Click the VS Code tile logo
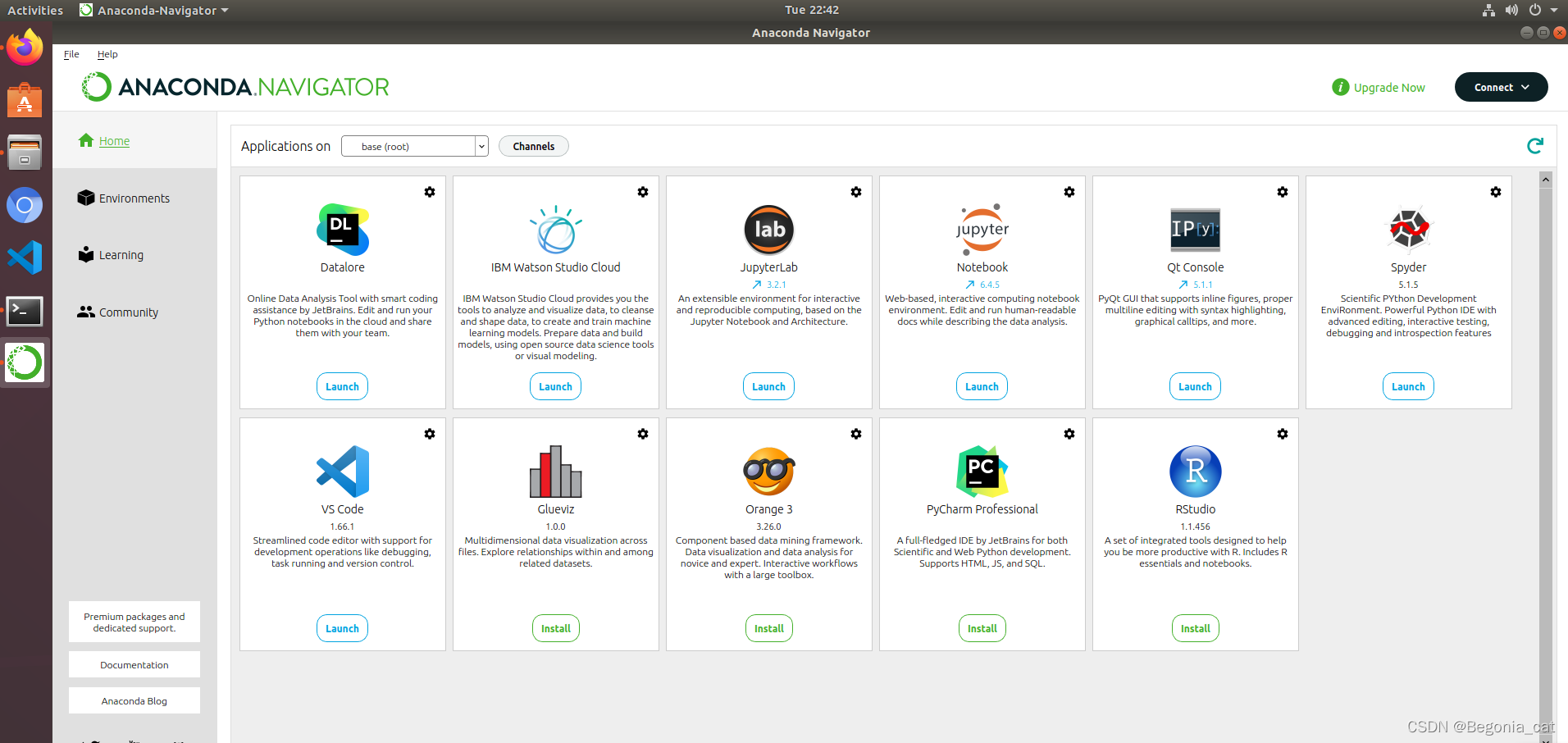The image size is (1568, 743). (x=343, y=472)
